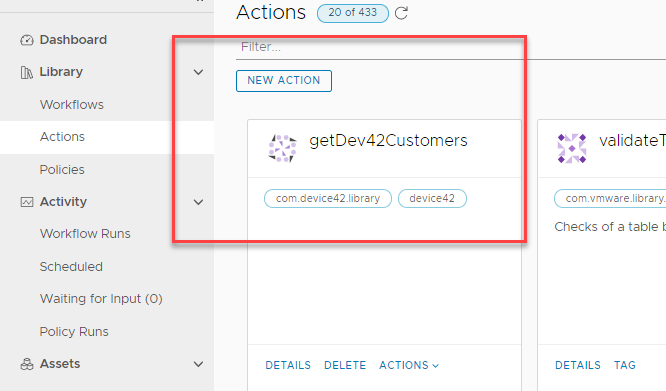Viewport: 666px width, 391px height.
Task: Click the Dashboard gauge icon
Action: (x=27, y=40)
